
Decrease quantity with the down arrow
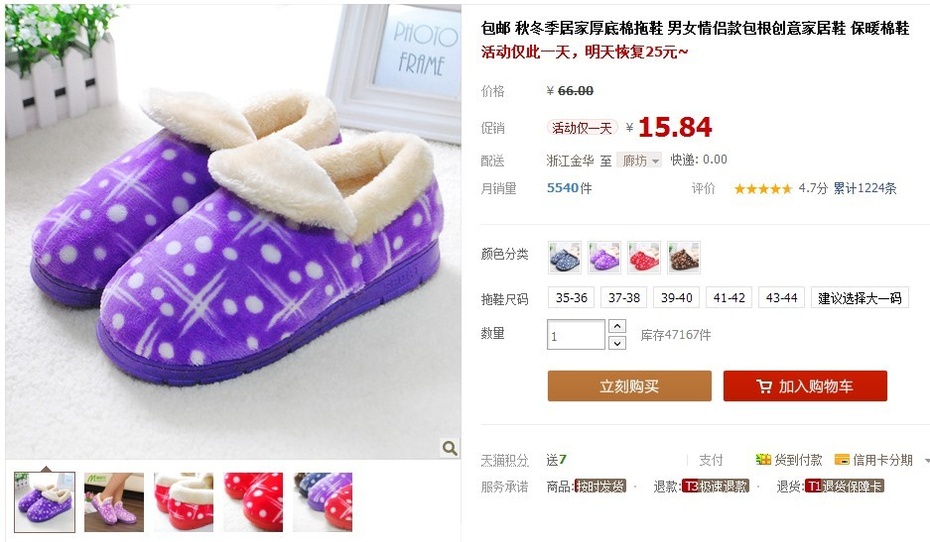pos(617,343)
